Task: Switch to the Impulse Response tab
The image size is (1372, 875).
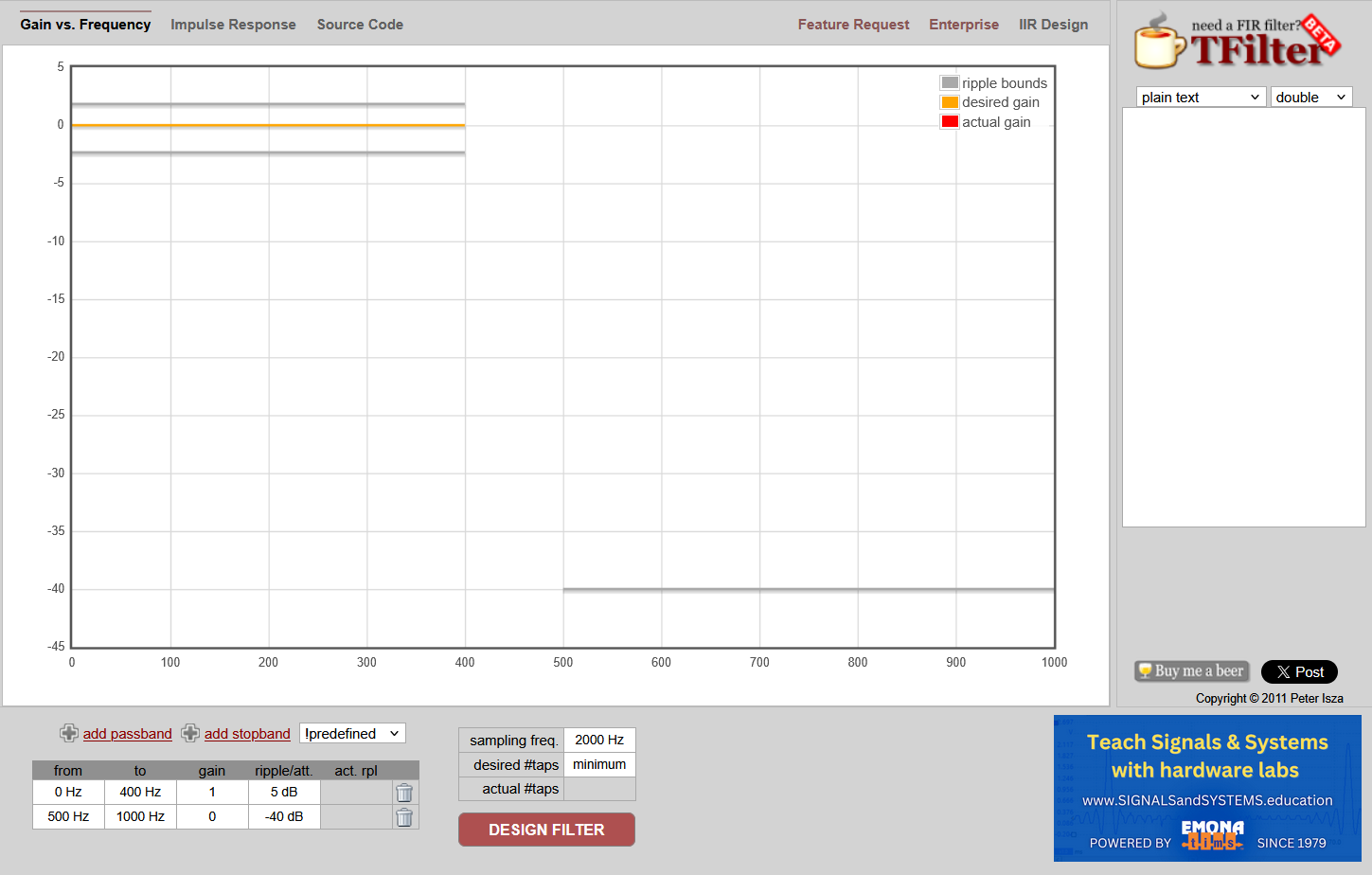Action: pyautogui.click(x=233, y=25)
